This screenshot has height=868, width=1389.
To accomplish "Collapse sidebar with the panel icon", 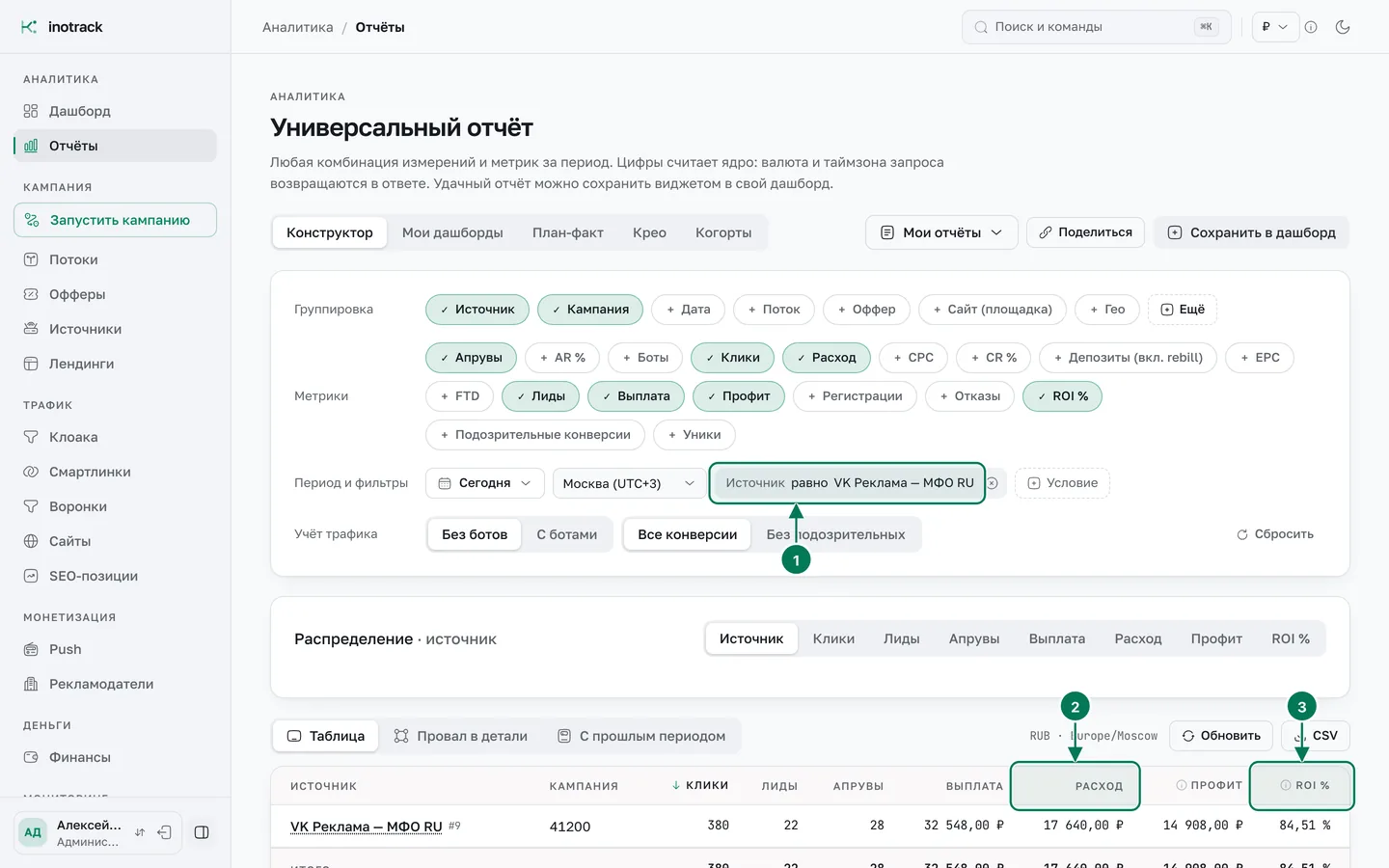I will click(202, 832).
